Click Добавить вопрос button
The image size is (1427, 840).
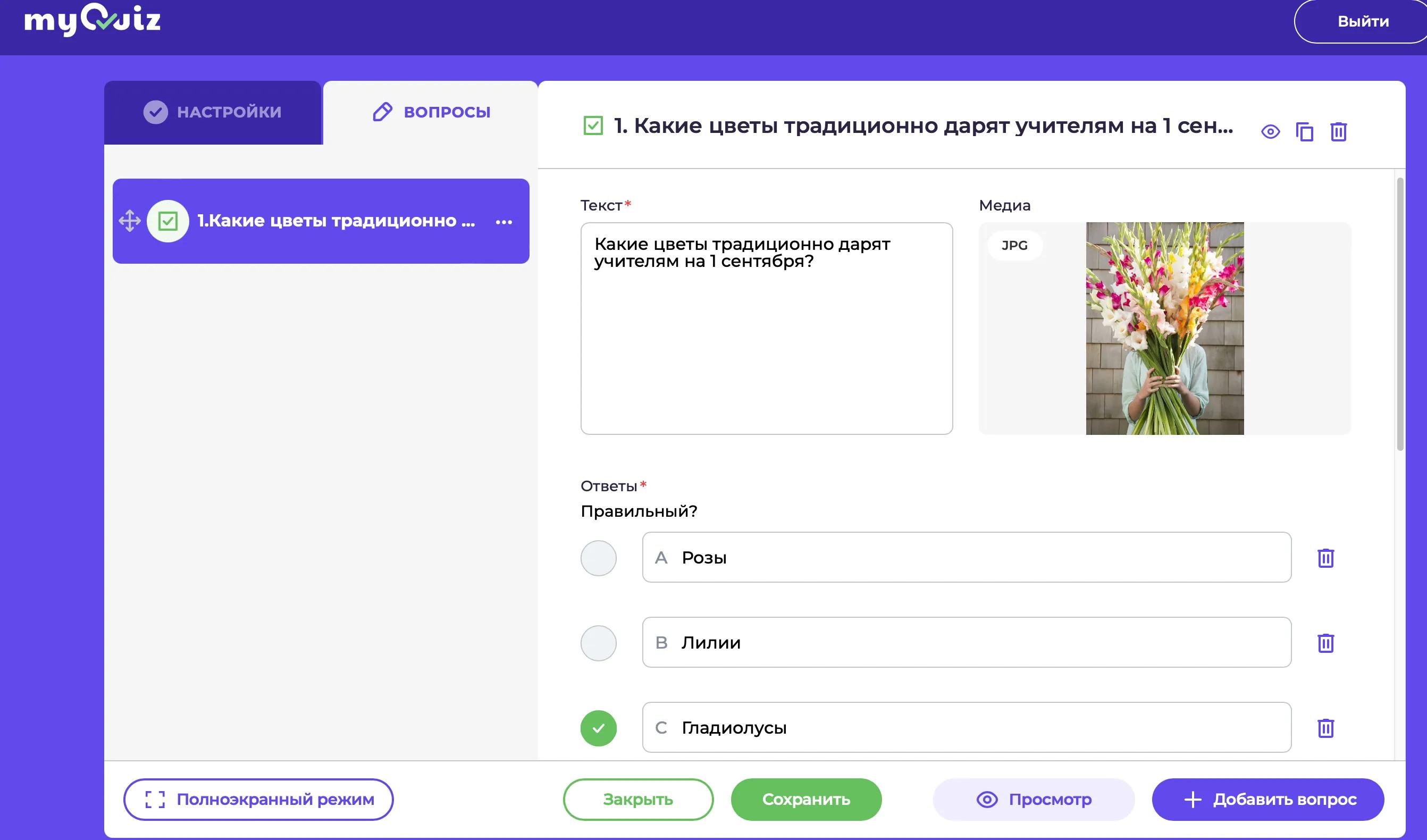coord(1267,799)
